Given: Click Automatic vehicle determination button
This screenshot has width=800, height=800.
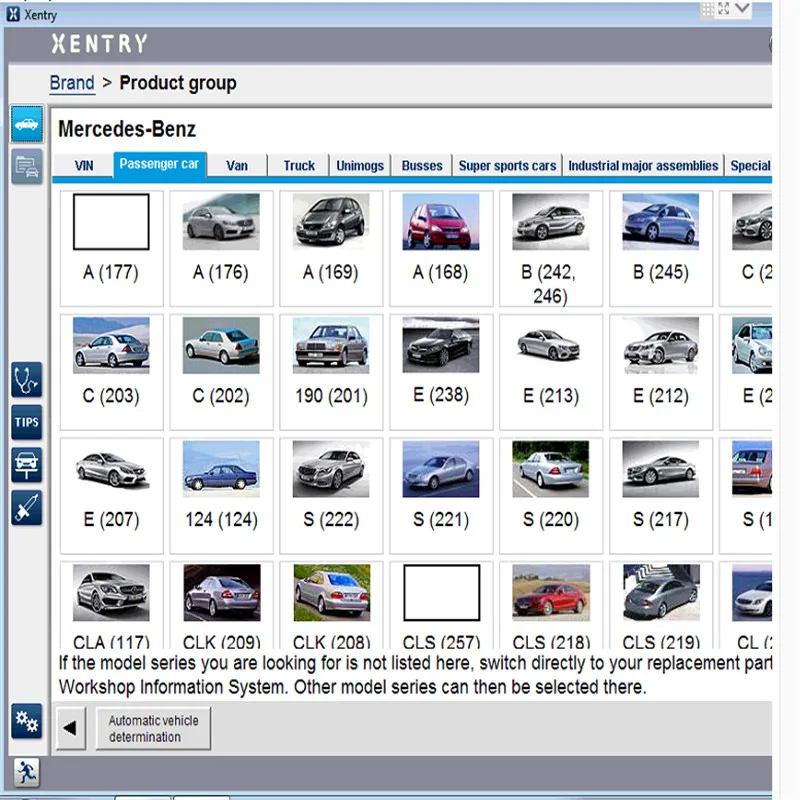Looking at the screenshot, I should pos(153,728).
